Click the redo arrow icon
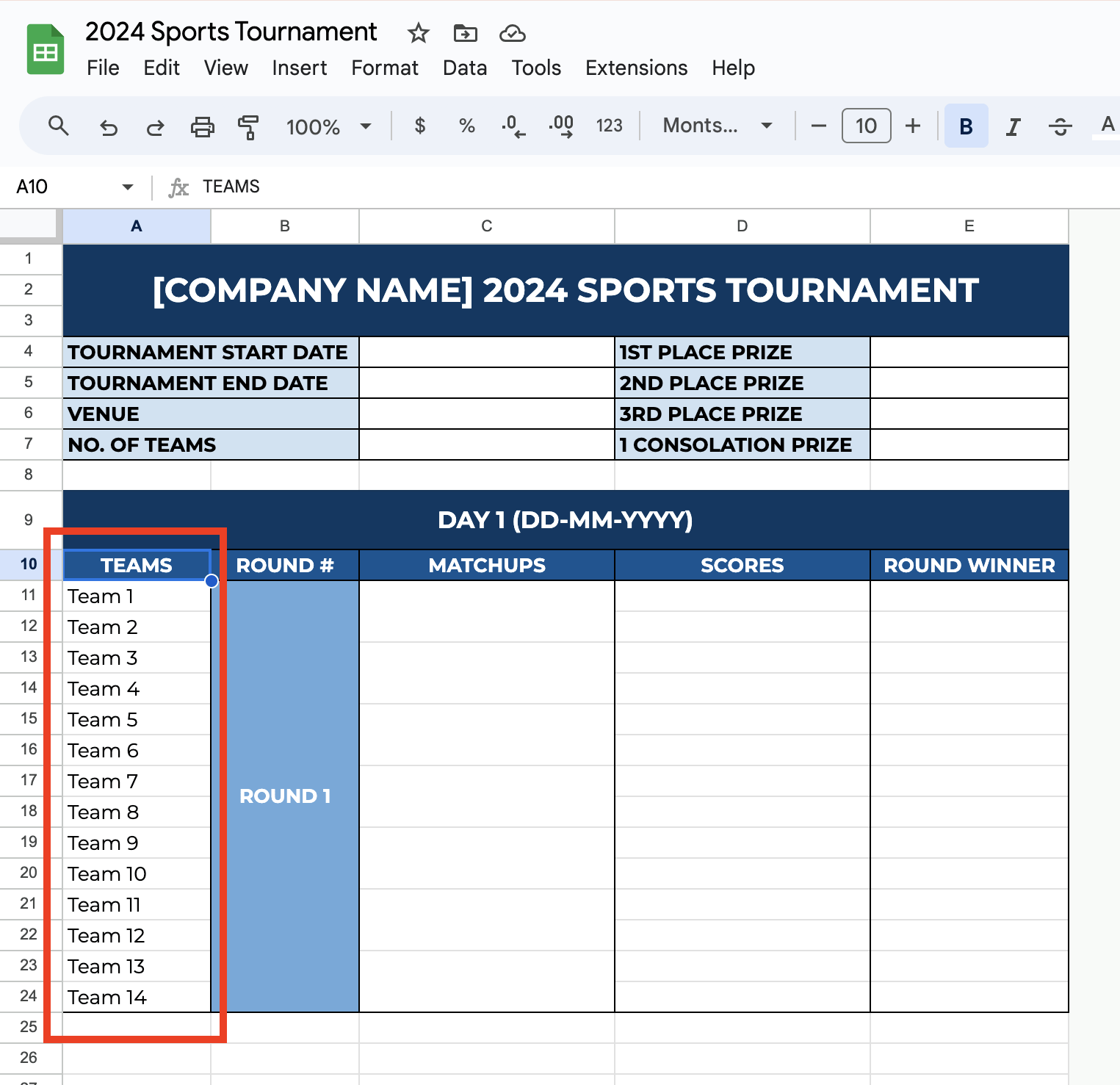The height and width of the screenshot is (1085, 1120). pyautogui.click(x=155, y=126)
